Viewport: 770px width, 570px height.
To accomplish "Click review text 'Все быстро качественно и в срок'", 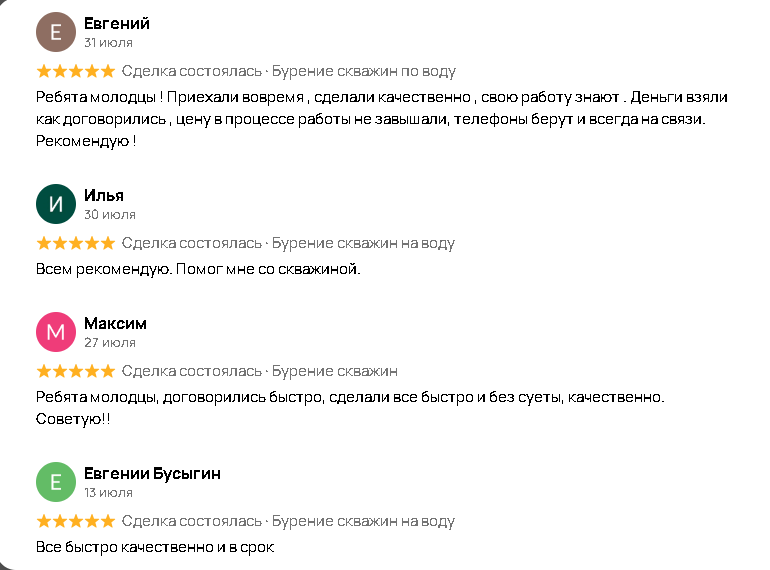I will point(154,547).
